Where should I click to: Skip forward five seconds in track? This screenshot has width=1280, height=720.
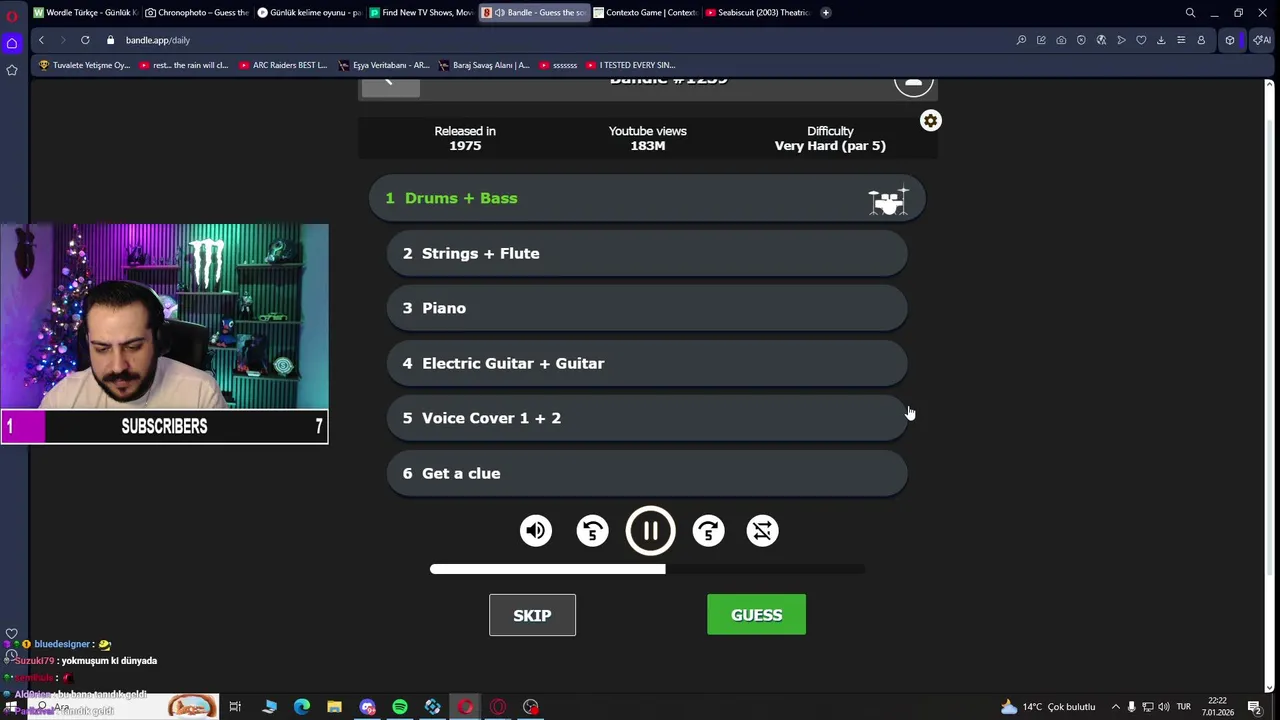coord(709,531)
